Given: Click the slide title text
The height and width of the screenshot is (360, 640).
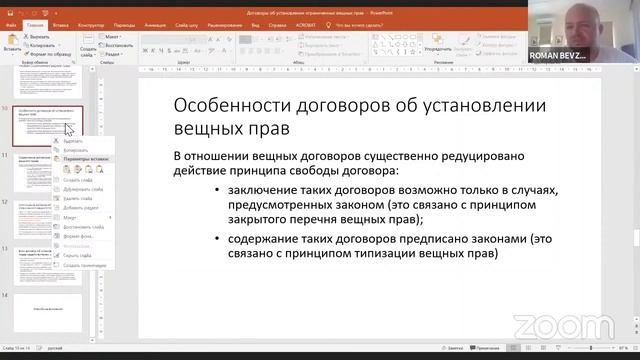Looking at the screenshot, I should click(360, 116).
